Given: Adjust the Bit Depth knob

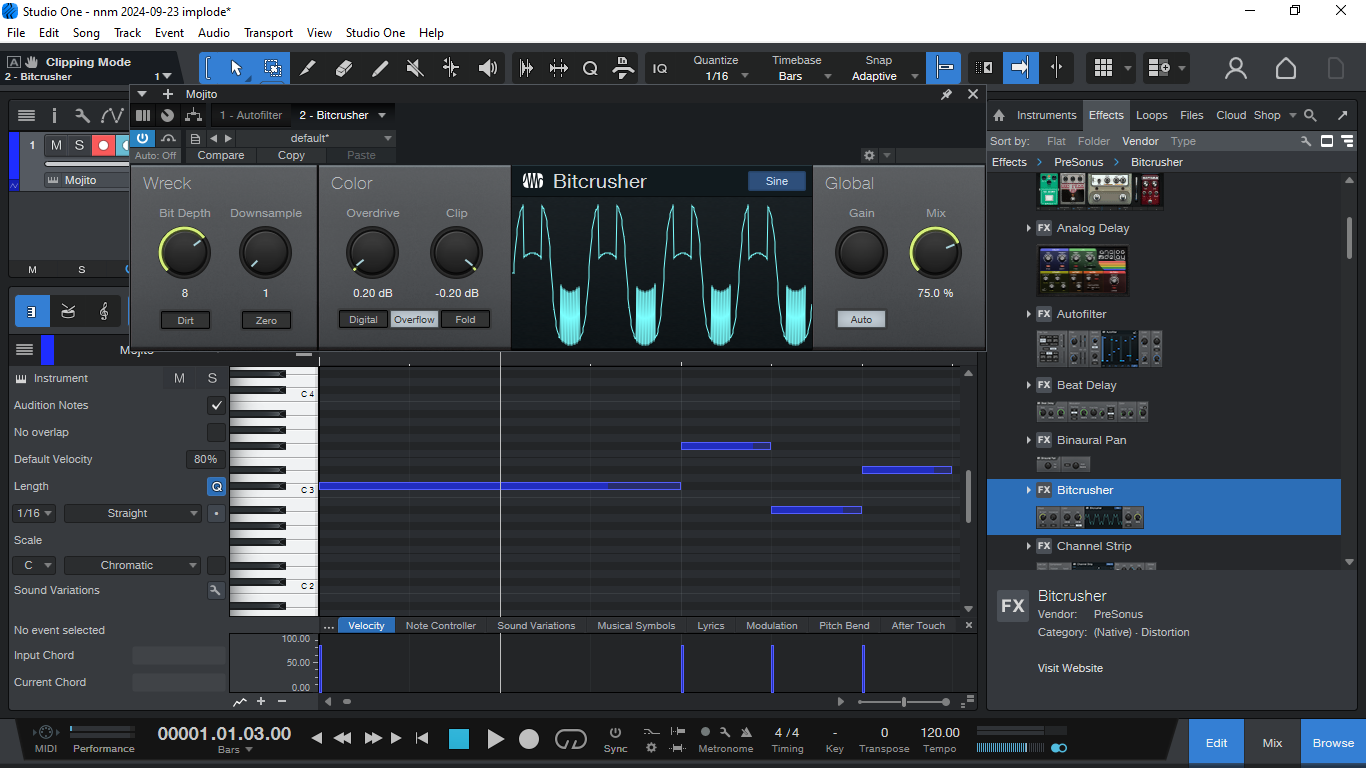Looking at the screenshot, I should click(x=184, y=253).
